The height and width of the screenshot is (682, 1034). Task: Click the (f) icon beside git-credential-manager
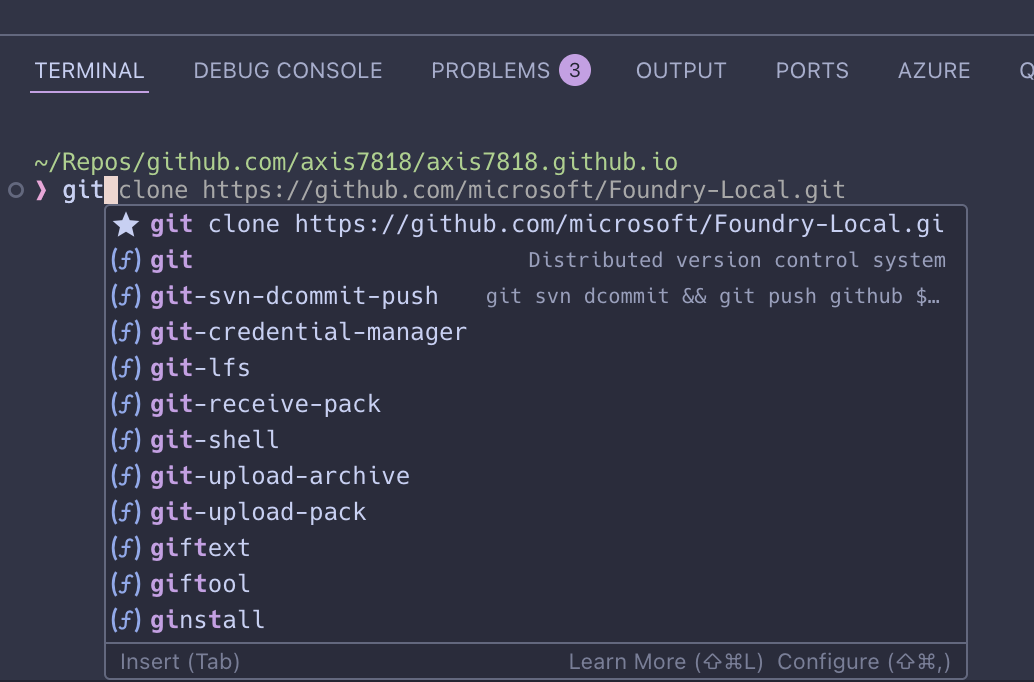pyautogui.click(x=126, y=332)
